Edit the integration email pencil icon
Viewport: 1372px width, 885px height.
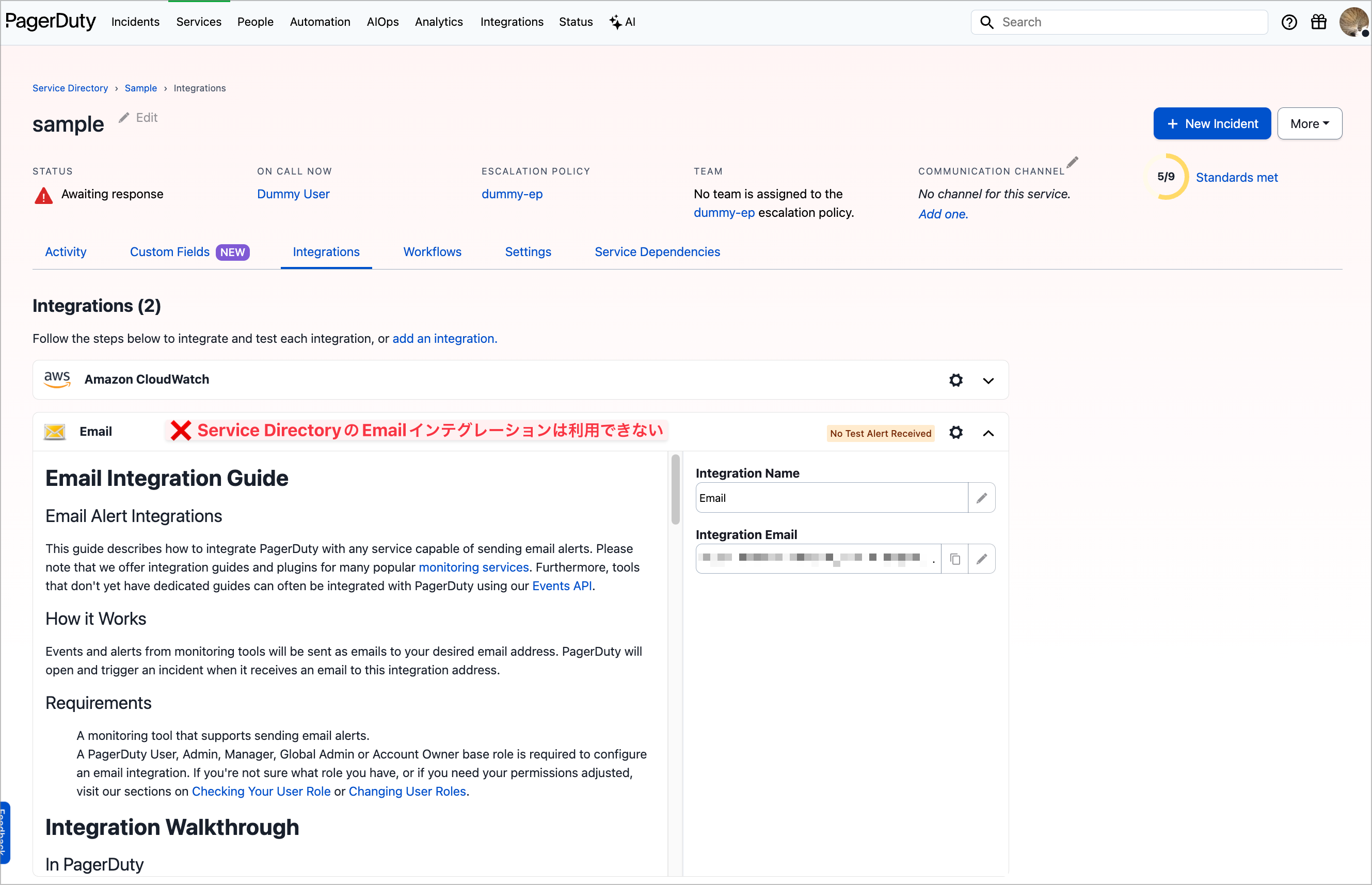click(x=981, y=559)
